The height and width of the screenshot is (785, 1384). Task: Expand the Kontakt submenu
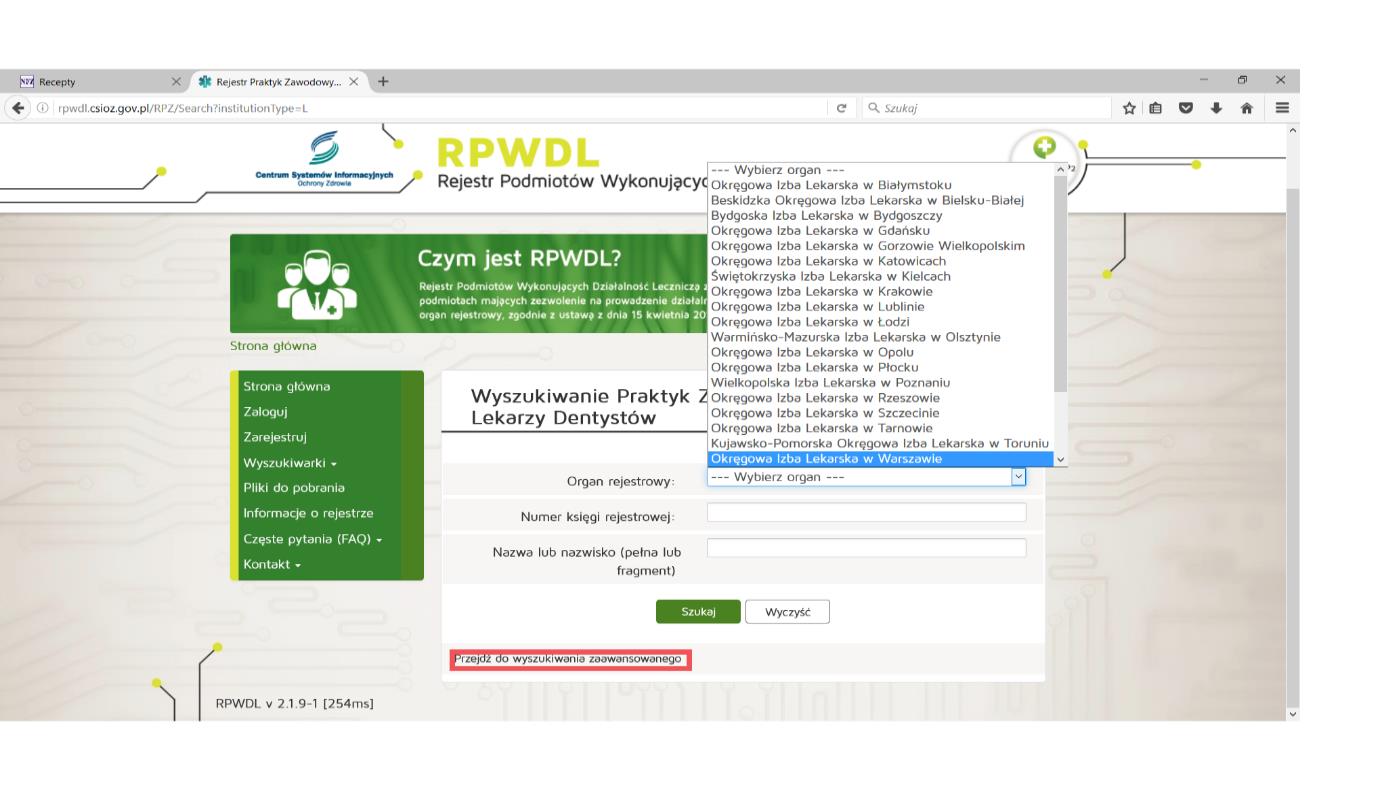272,564
